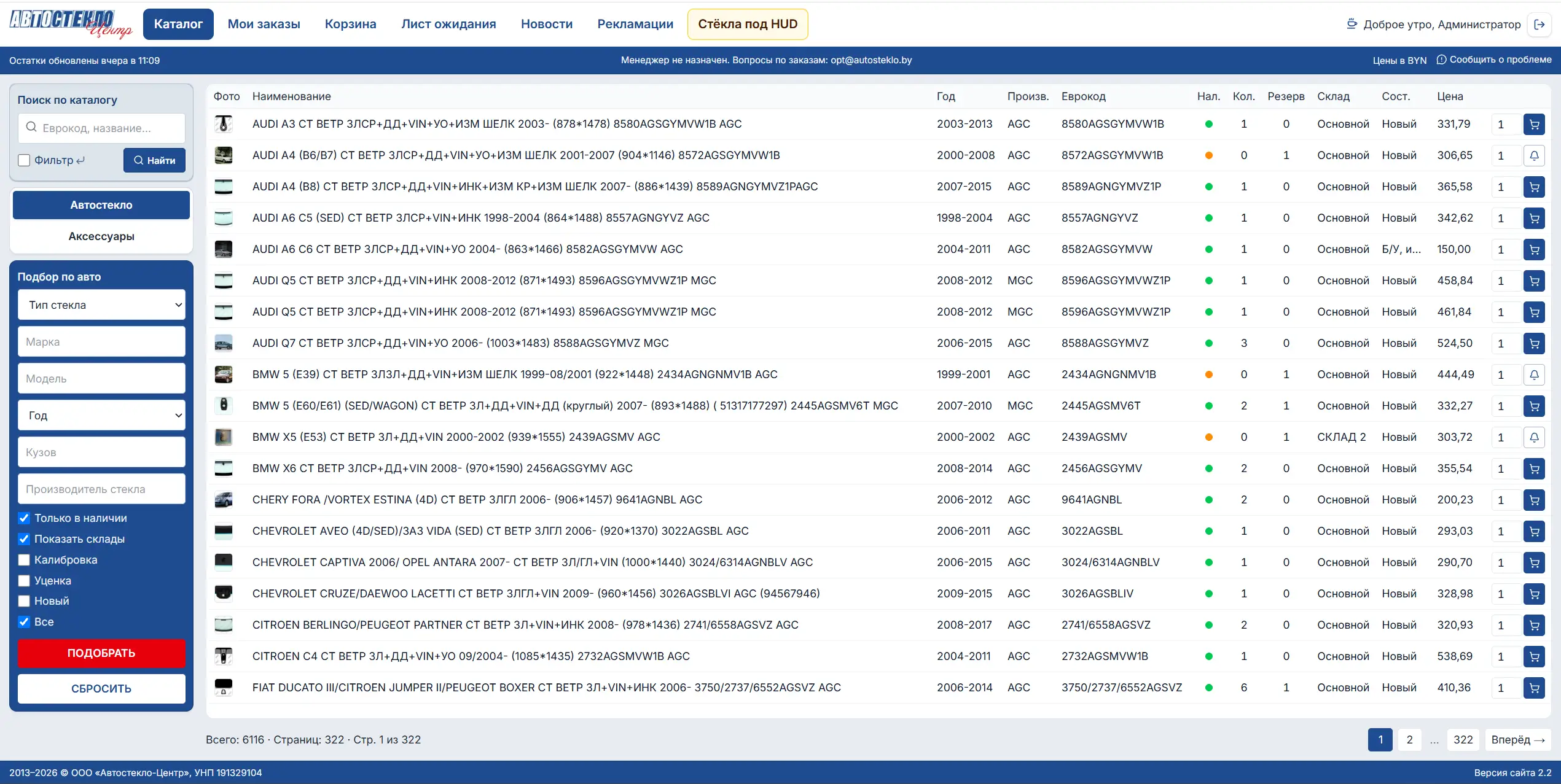Open the Каталог tab
The width and height of the screenshot is (1561, 784).
pyautogui.click(x=178, y=24)
